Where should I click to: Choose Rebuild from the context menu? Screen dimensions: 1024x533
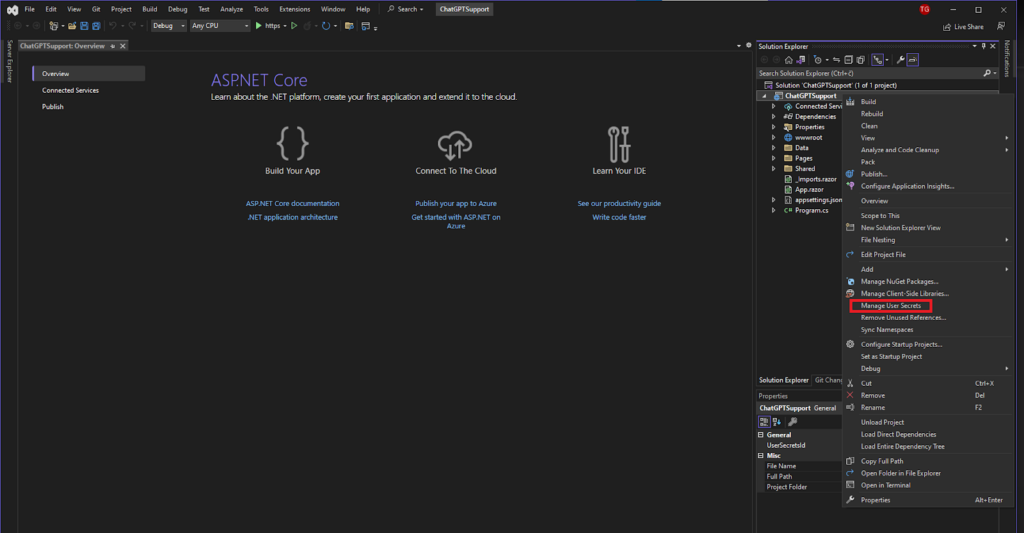coord(871,114)
